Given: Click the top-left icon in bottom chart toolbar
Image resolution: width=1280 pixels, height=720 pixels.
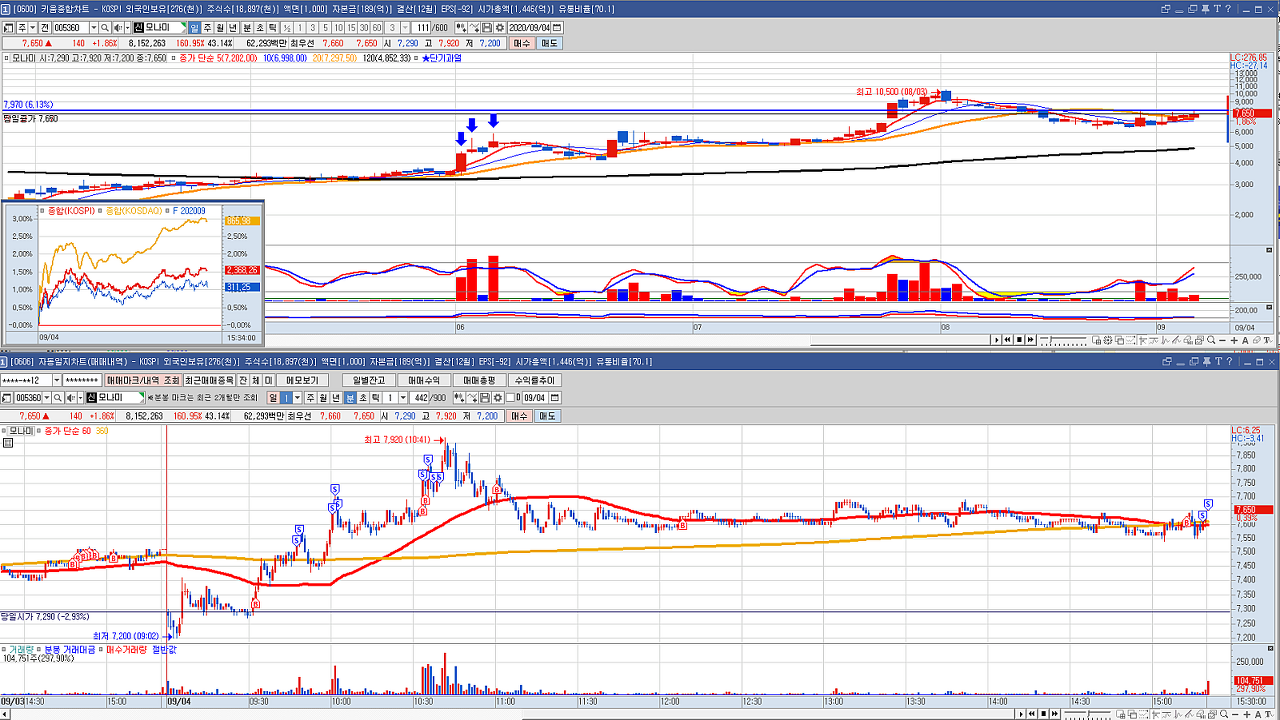Looking at the screenshot, I should [7, 397].
